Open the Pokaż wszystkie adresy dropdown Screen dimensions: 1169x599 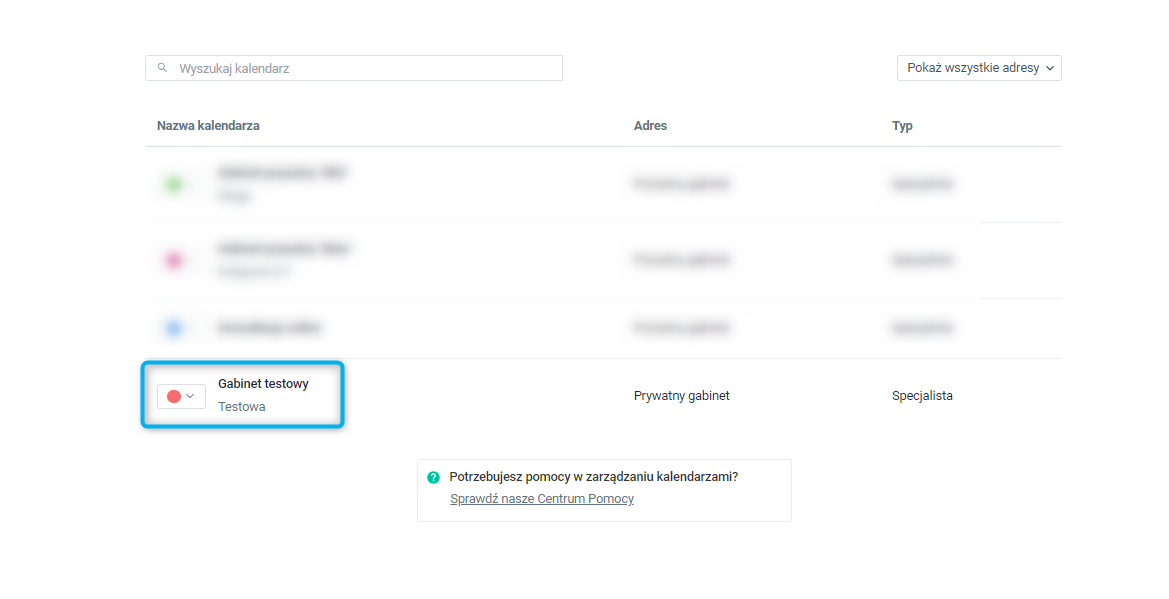point(978,68)
